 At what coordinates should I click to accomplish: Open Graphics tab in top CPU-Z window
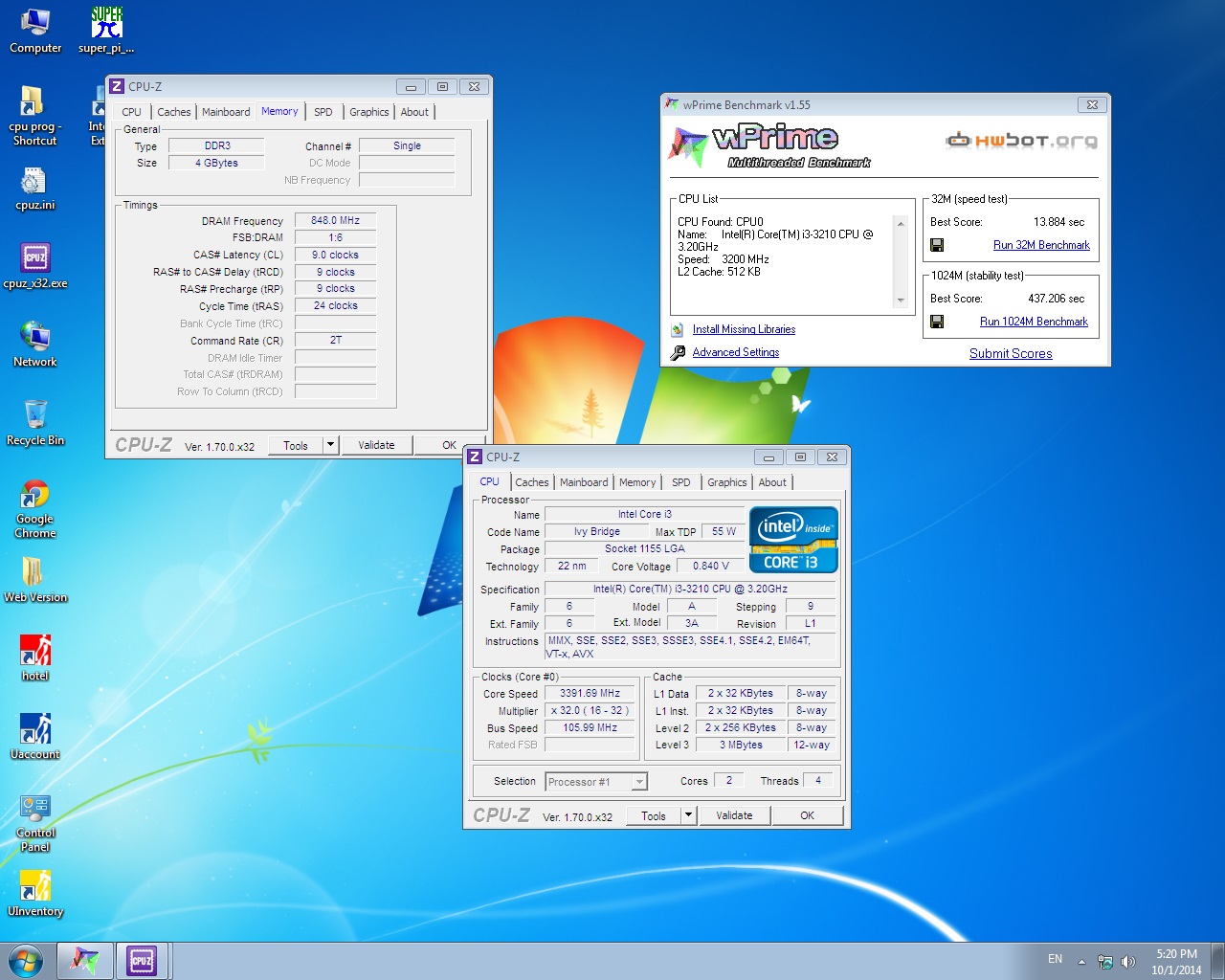pyautogui.click(x=368, y=112)
